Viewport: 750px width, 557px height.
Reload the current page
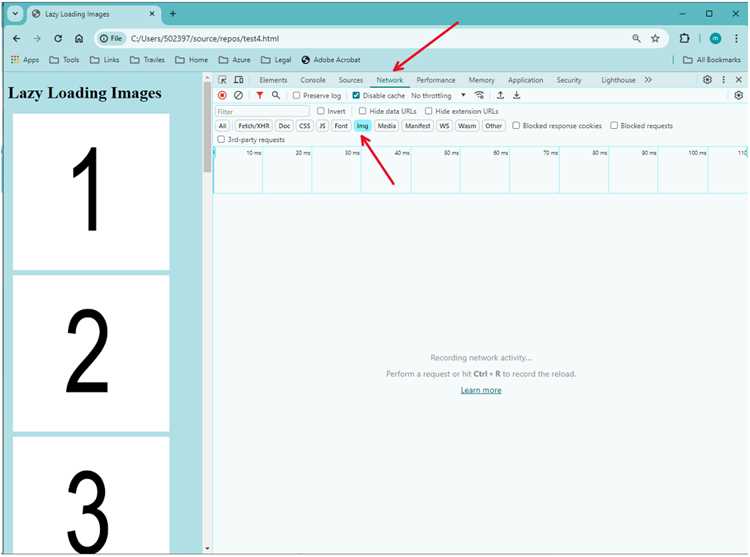(x=58, y=38)
